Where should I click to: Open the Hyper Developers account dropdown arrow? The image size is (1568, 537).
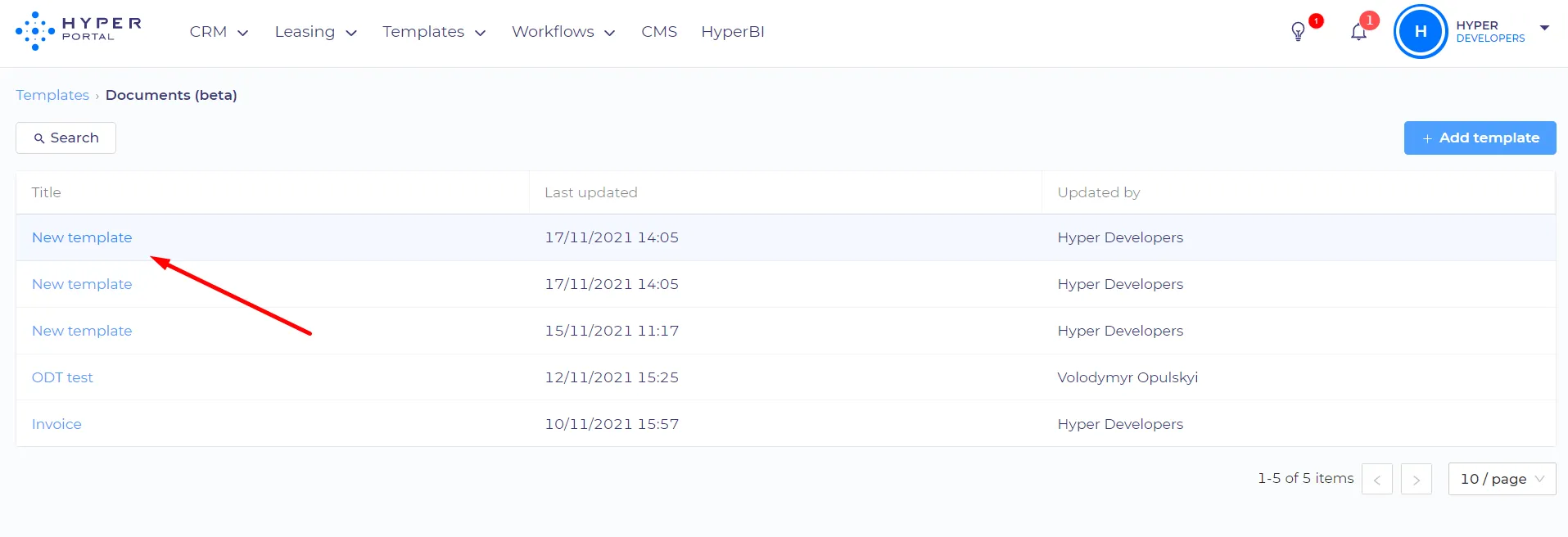click(1544, 28)
